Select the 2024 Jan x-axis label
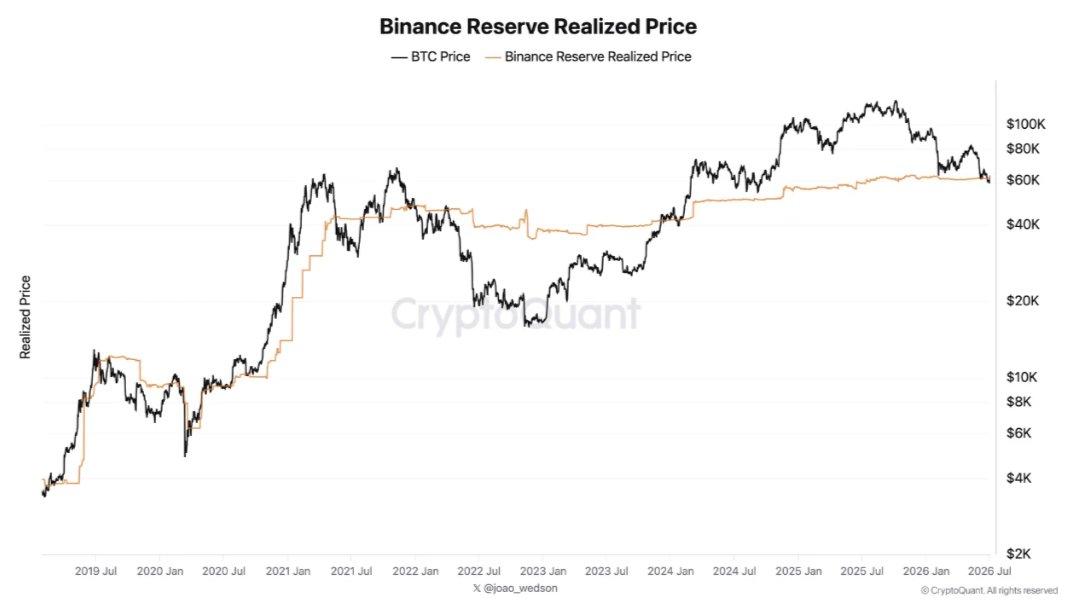The width and height of the screenshot is (1082, 604). pos(671,571)
